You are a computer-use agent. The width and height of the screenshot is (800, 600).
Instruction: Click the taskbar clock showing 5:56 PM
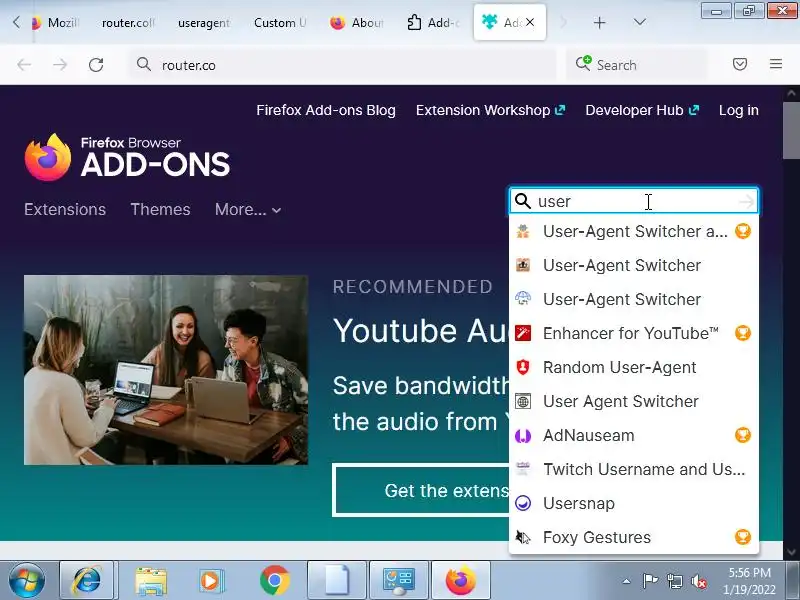point(749,581)
